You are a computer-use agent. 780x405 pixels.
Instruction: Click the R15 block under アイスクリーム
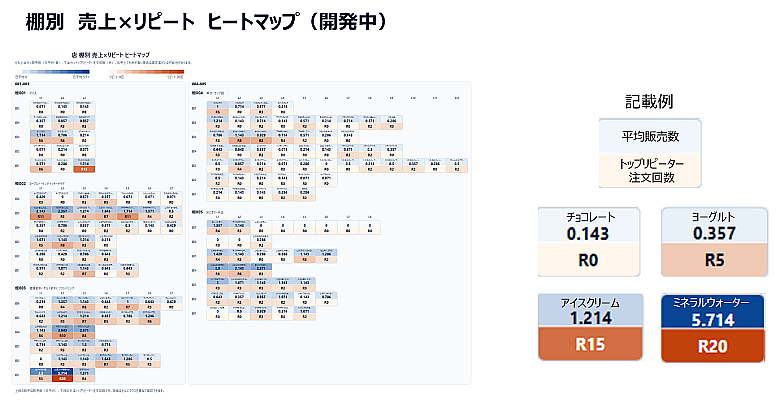(590, 344)
